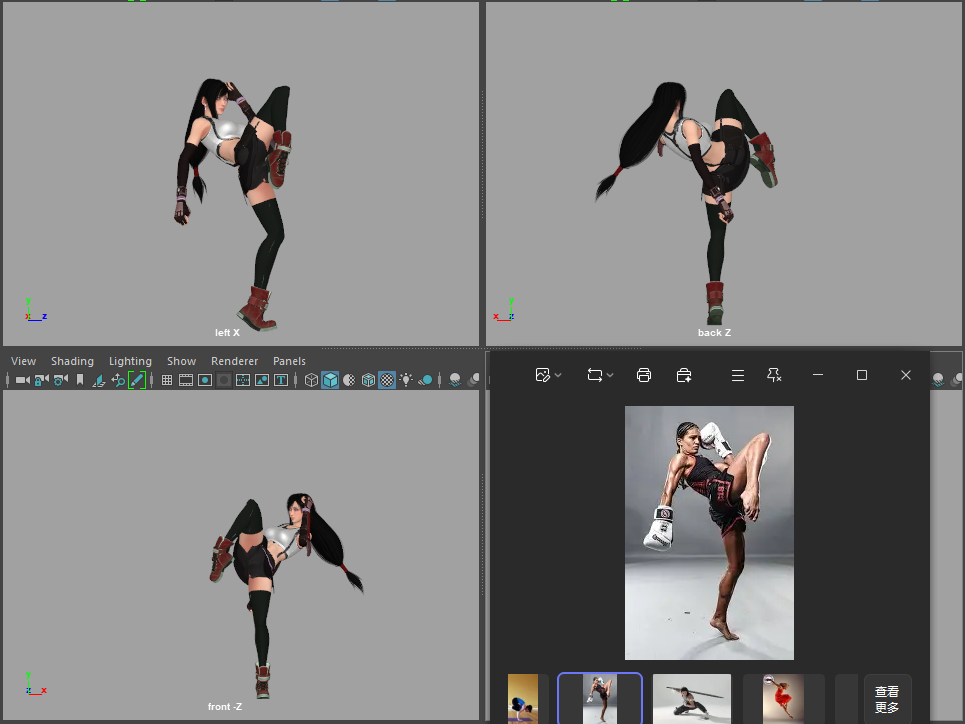
Task: Open the Renderer menu
Action: 234,361
